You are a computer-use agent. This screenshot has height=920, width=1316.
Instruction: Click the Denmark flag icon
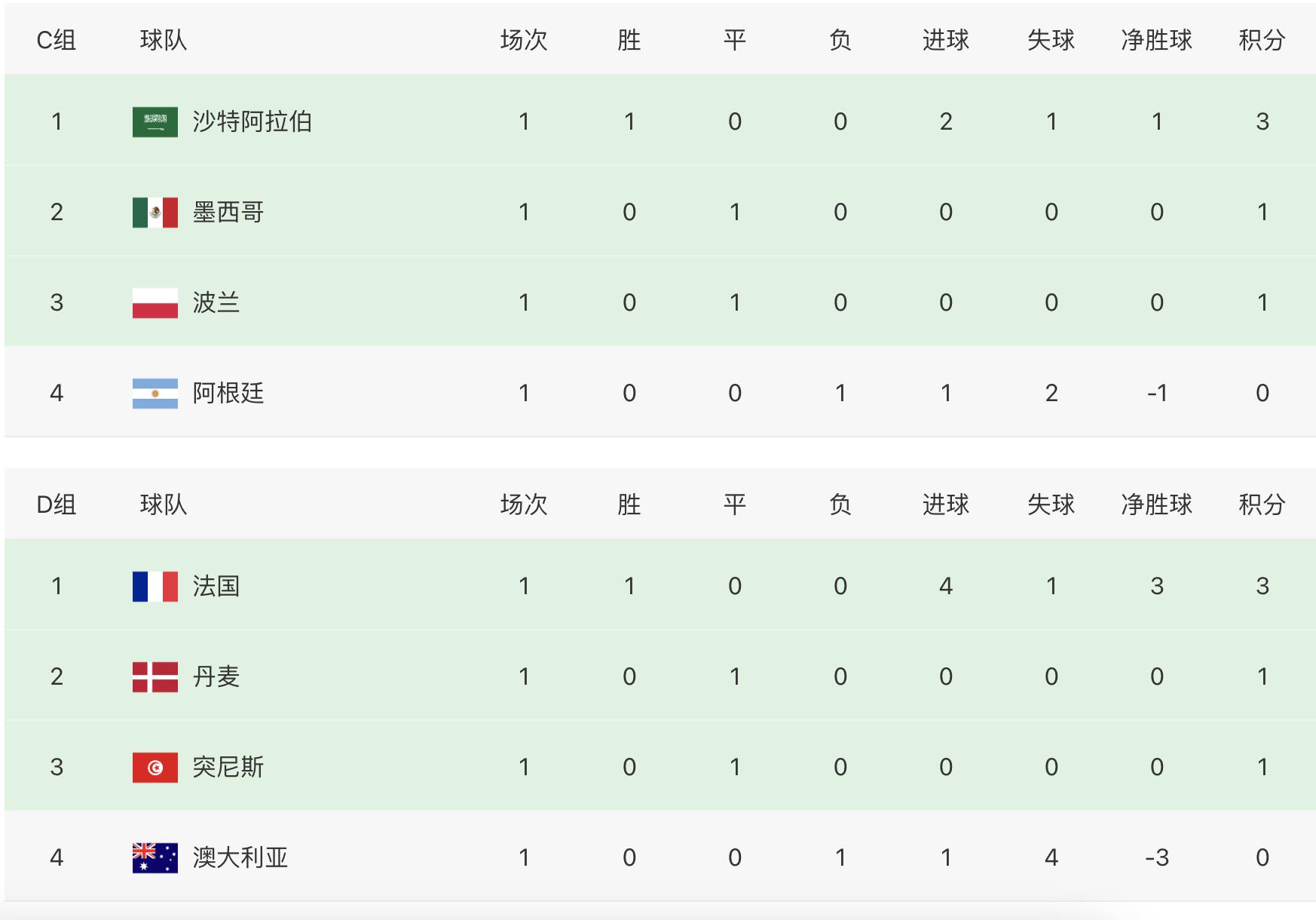click(155, 676)
